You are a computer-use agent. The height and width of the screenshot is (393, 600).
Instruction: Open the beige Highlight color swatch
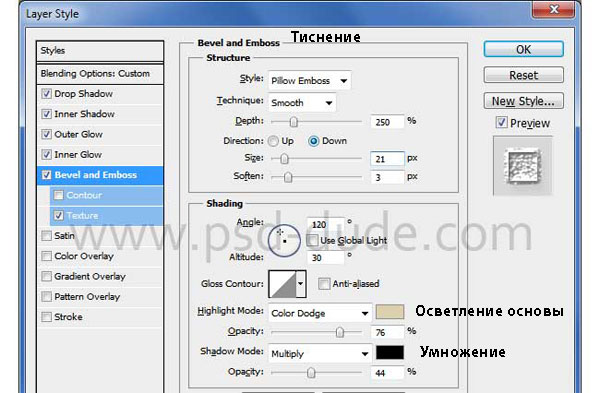[x=390, y=312]
